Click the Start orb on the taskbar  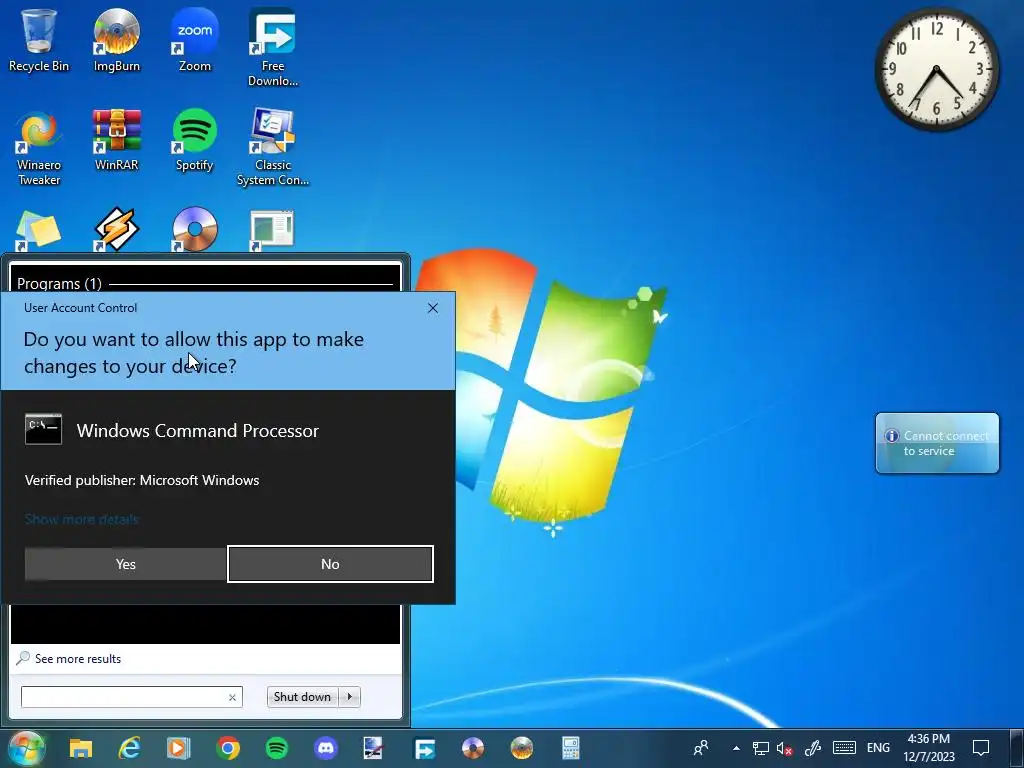click(x=27, y=748)
